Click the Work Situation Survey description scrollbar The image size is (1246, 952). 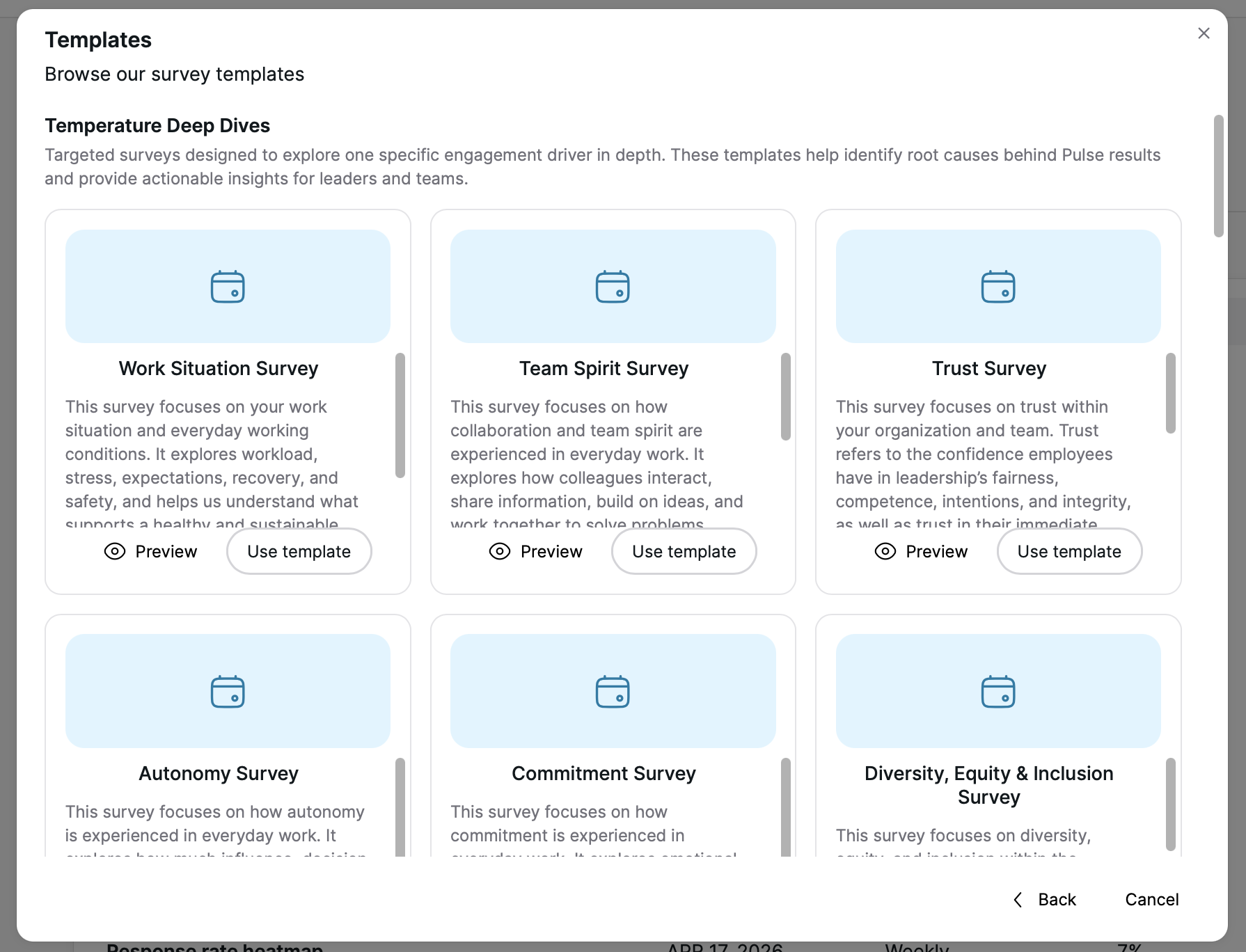click(x=400, y=415)
